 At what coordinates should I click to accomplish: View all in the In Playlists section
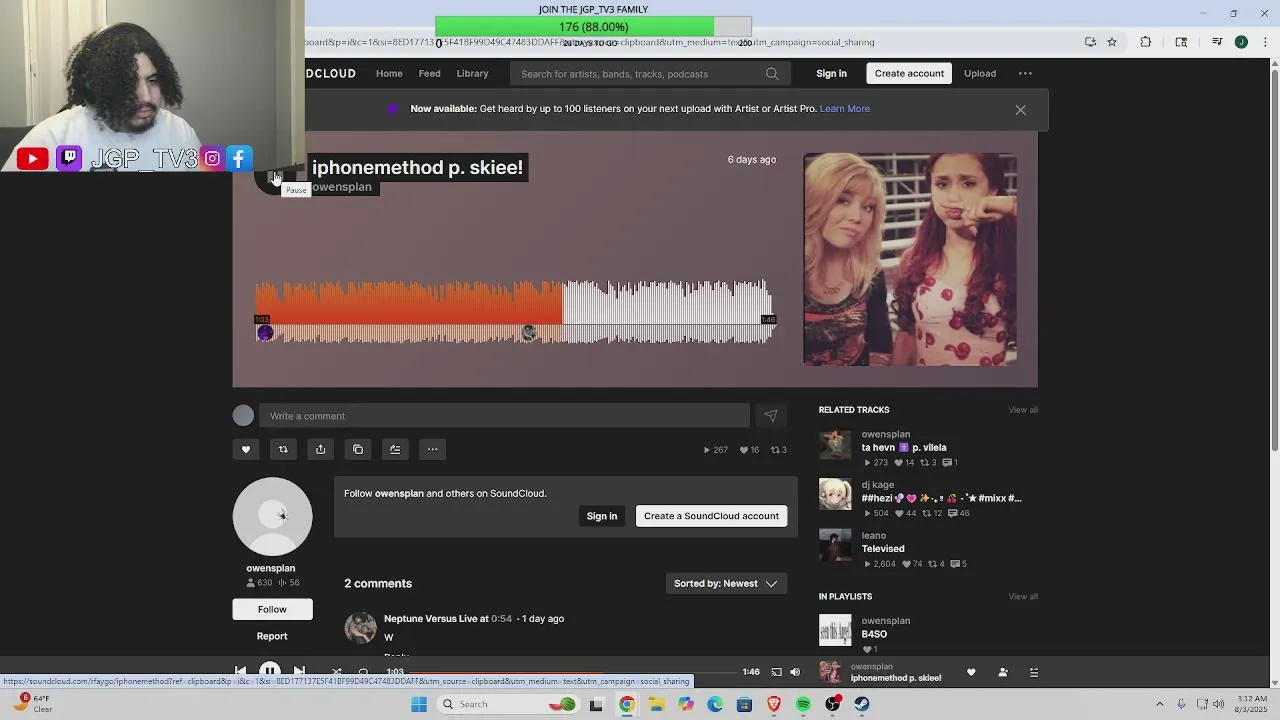coord(1023,597)
